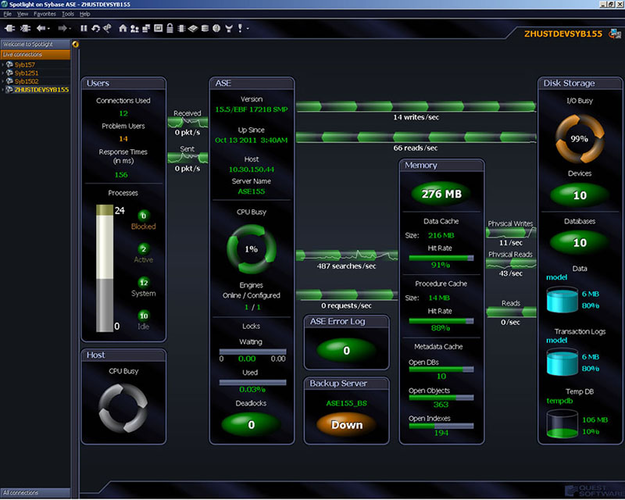The image size is (625, 500).
Task: Click the wrench-shaped toolbar icon
Action: [x=107, y=28]
